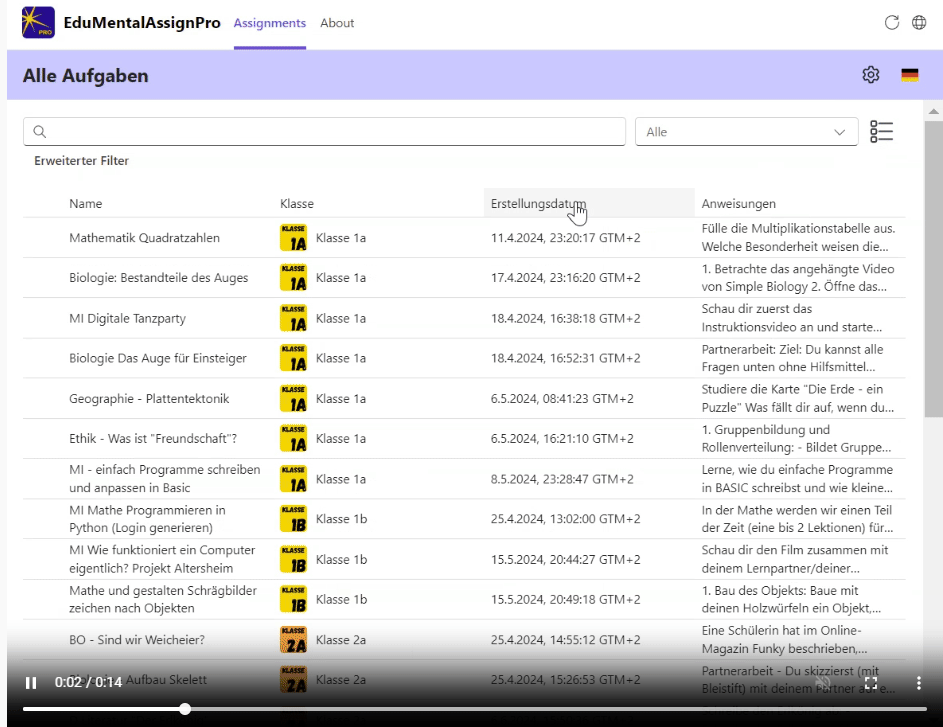Click the refresh icon in the top bar
Viewport: 943px width, 727px height.
pos(892,23)
